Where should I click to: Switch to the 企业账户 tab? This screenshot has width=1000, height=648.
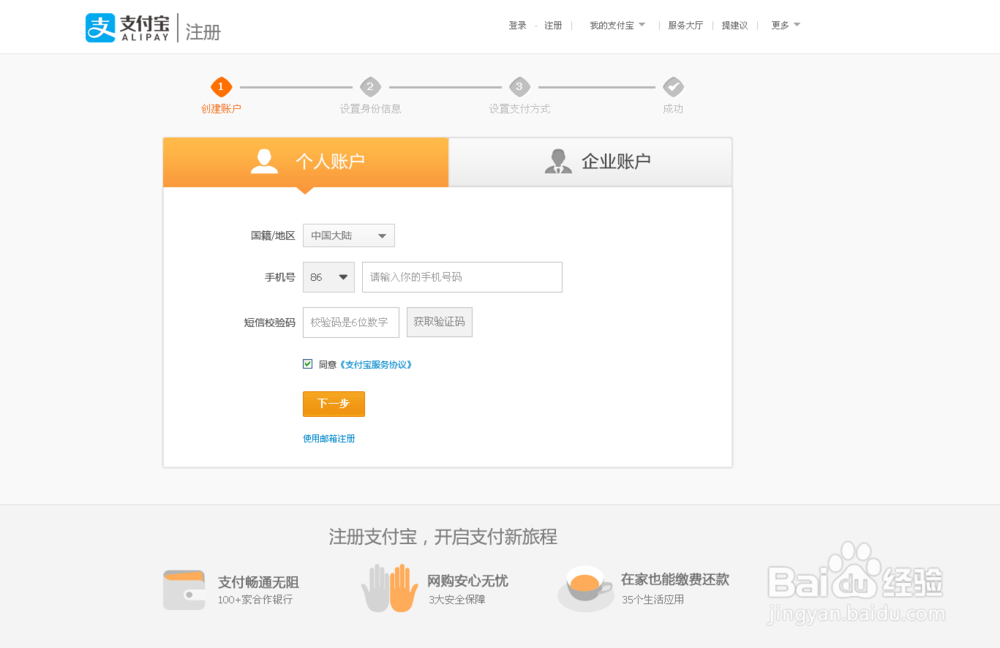591,162
